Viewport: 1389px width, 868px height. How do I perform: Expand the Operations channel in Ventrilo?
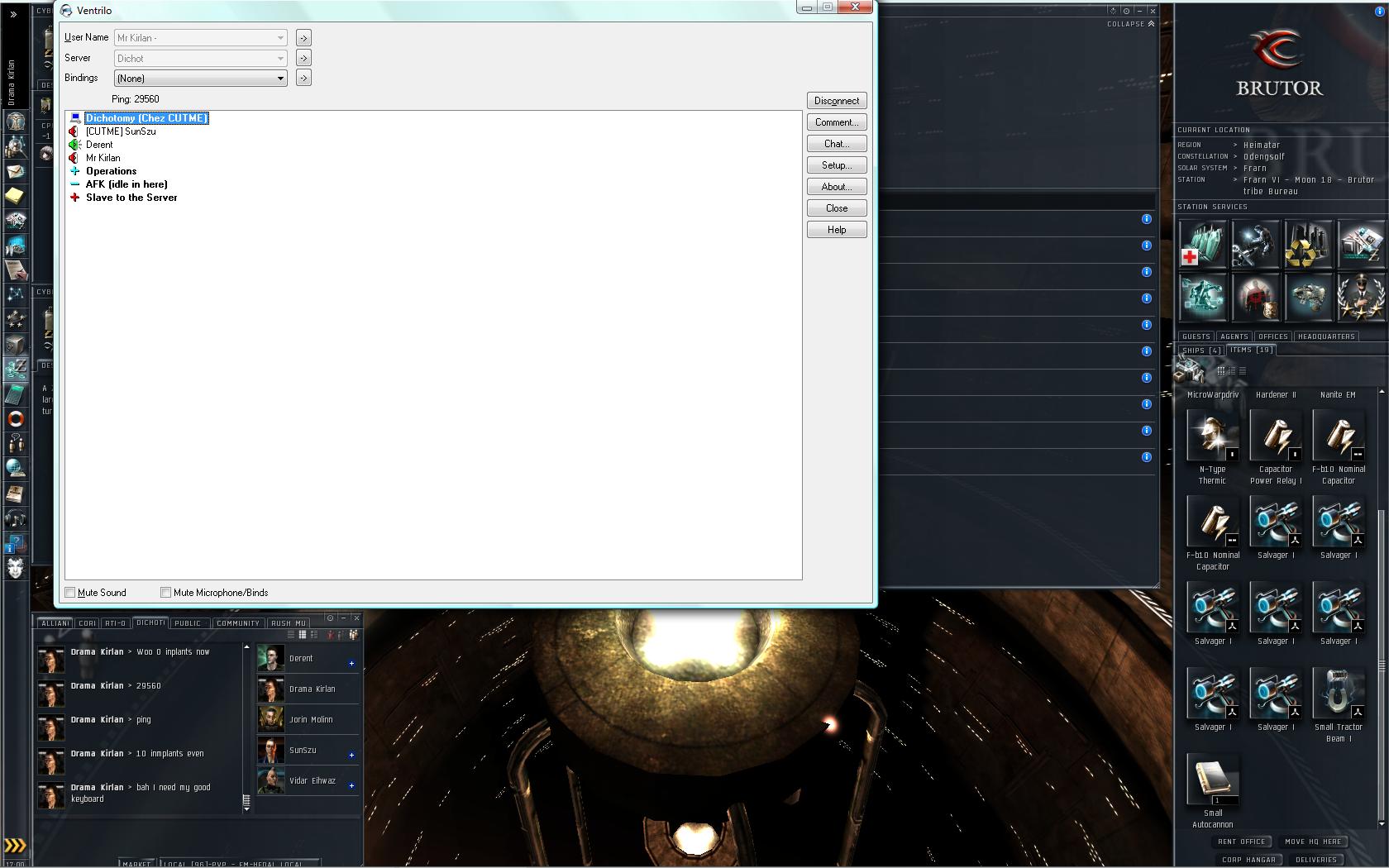point(75,171)
